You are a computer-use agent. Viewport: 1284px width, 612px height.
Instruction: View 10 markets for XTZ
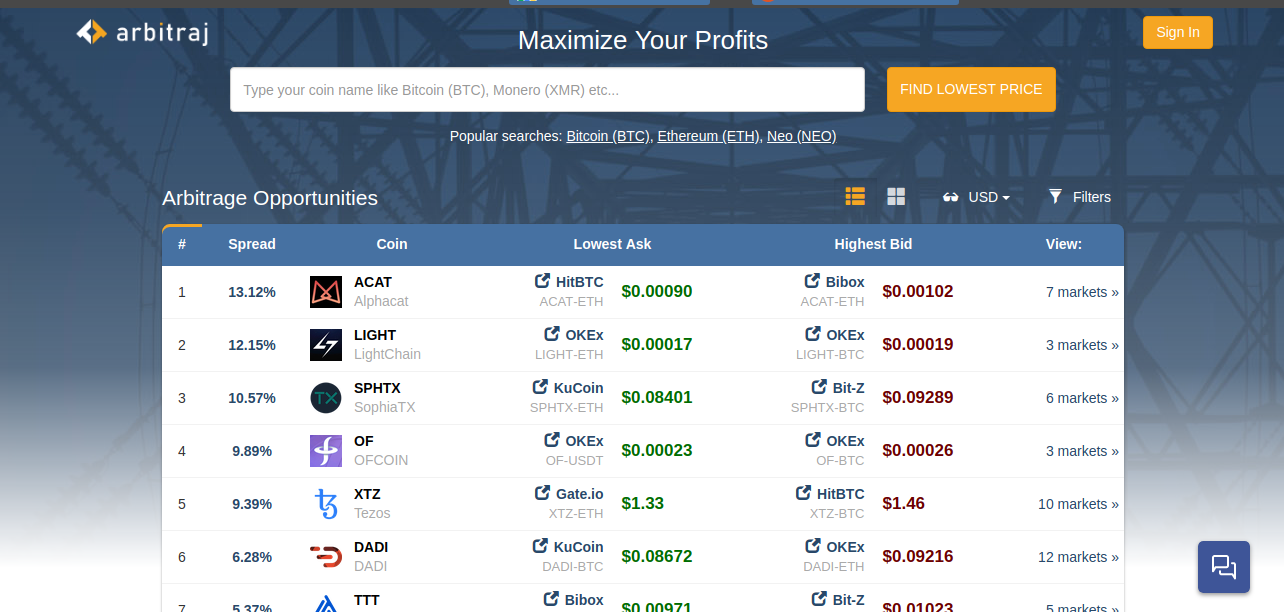1078,504
